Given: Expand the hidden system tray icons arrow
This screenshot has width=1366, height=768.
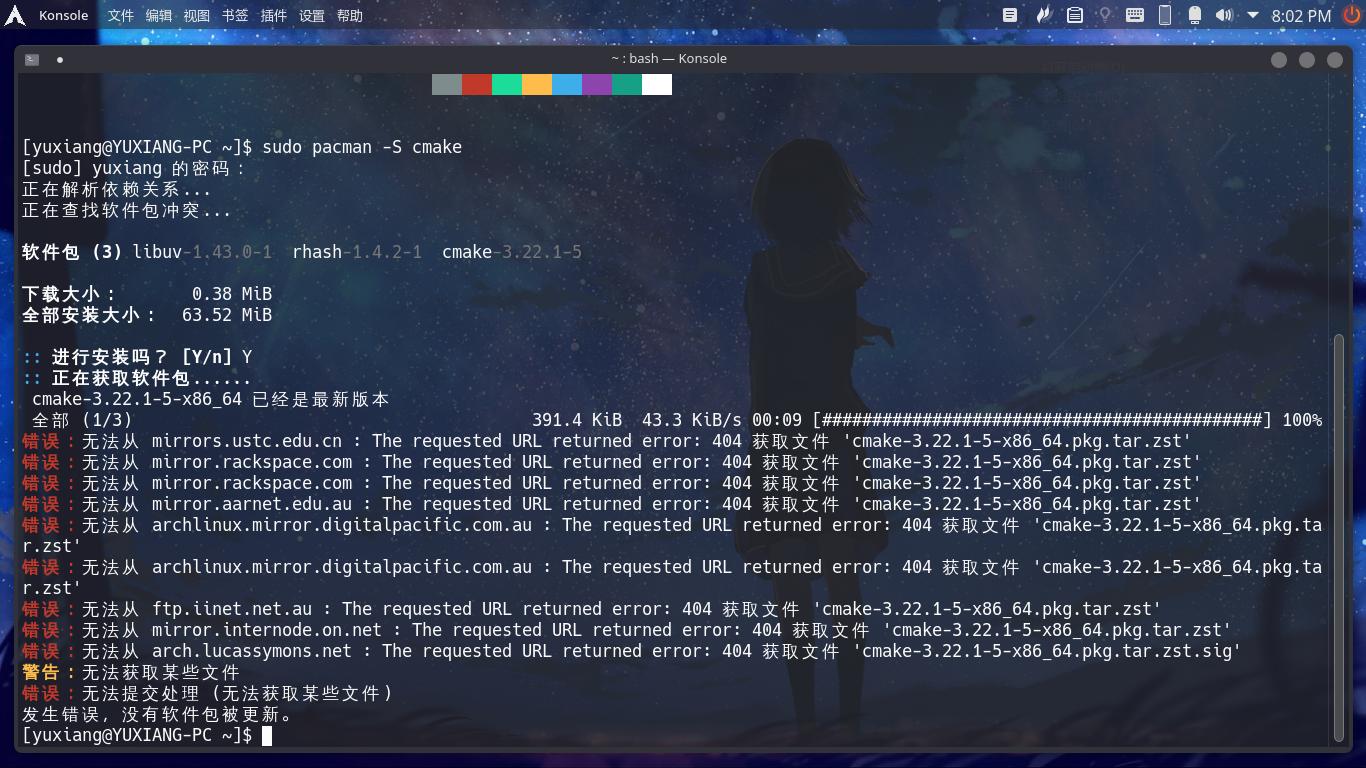Looking at the screenshot, I should [1253, 15].
